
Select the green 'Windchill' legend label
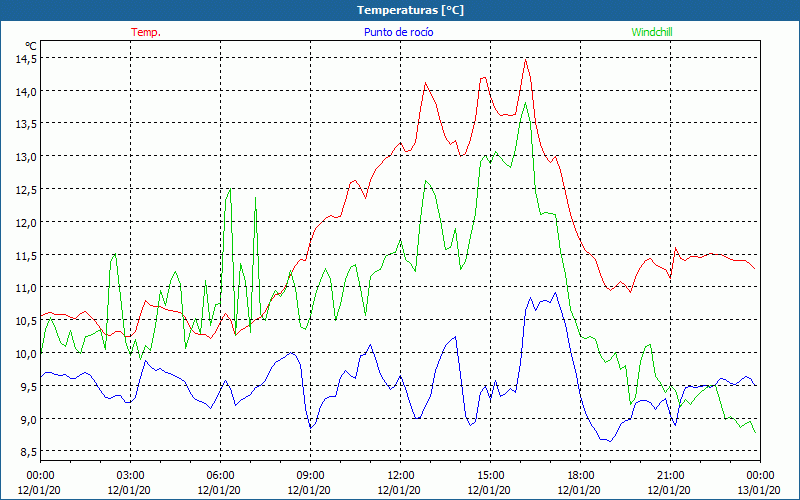pyautogui.click(x=652, y=32)
